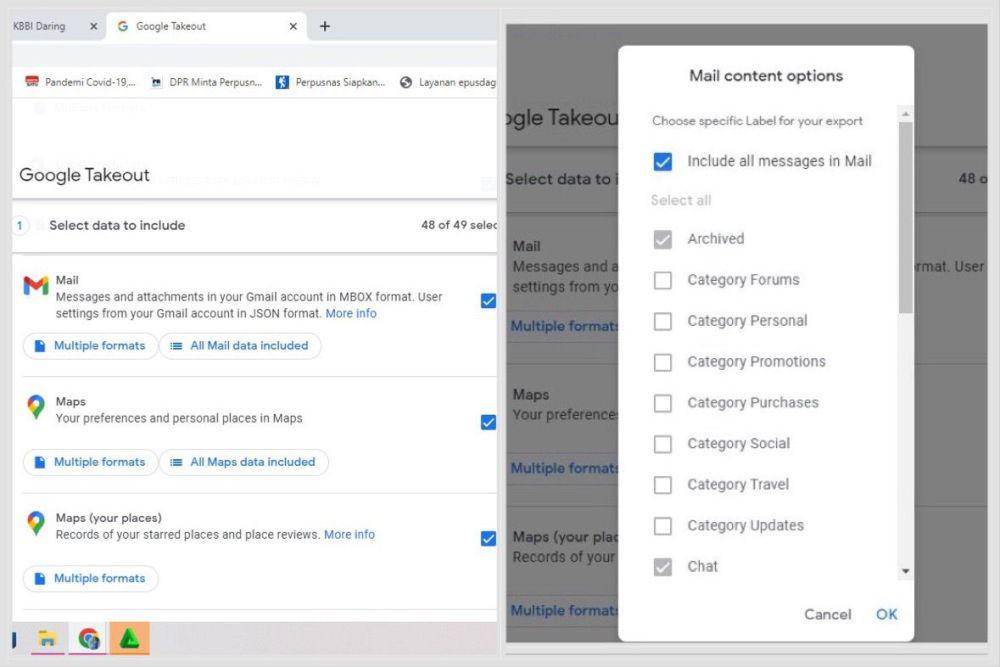Click the label list scrollbar thumb

coord(906,217)
